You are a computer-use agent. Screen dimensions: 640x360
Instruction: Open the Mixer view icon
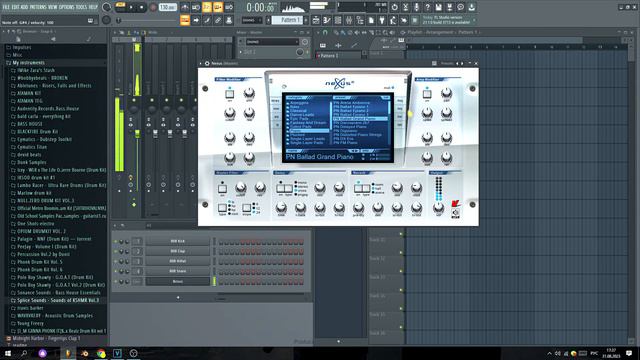click(x=349, y=20)
